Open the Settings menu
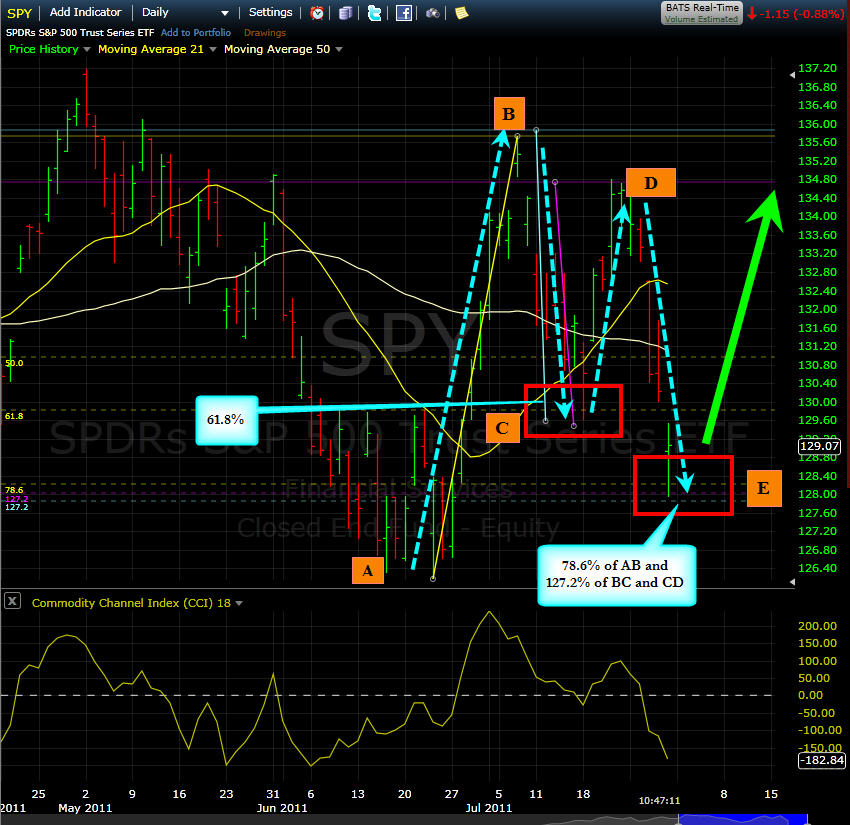 [271, 12]
